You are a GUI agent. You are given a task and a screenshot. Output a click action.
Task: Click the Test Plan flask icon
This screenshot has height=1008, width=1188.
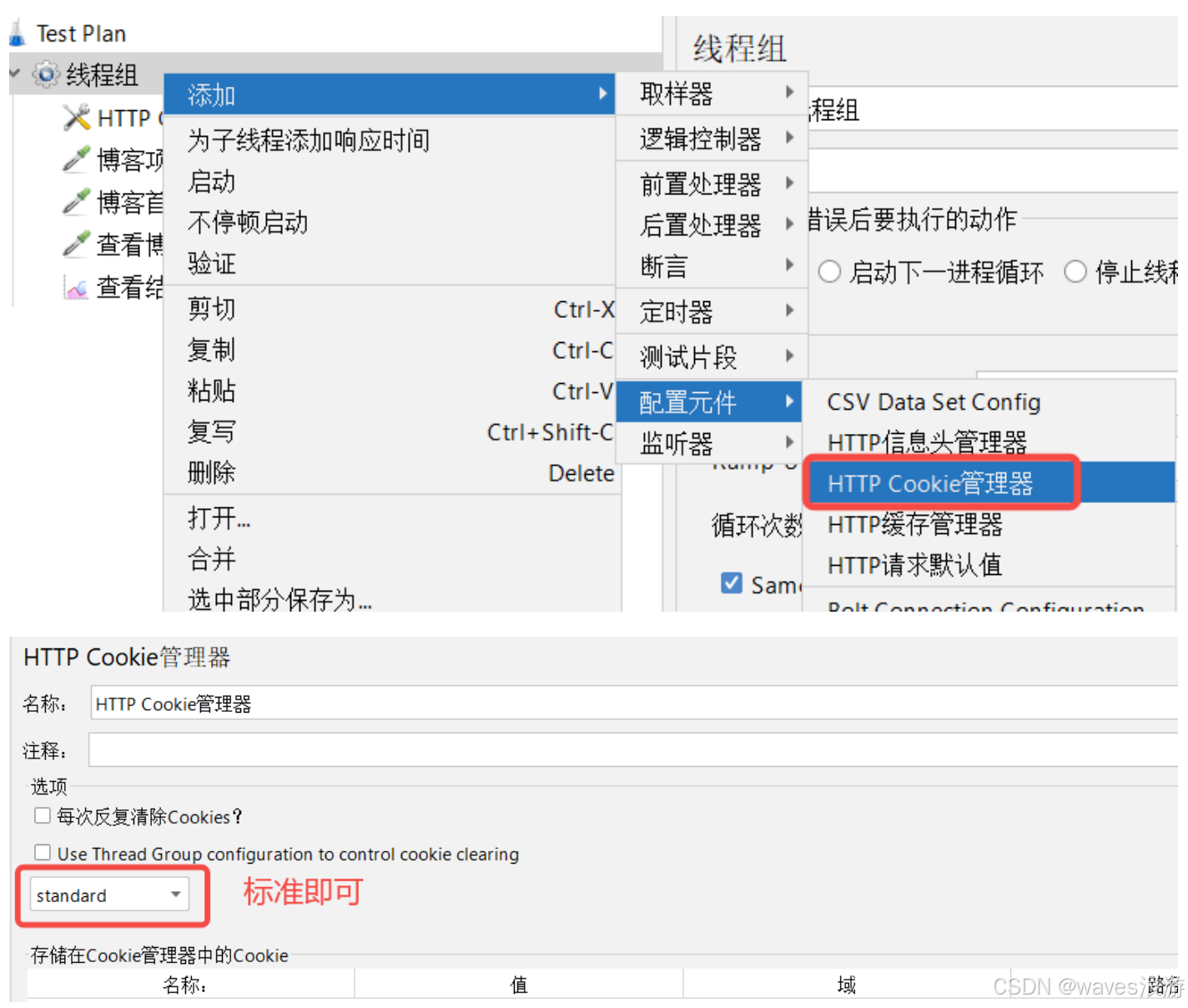[17, 33]
